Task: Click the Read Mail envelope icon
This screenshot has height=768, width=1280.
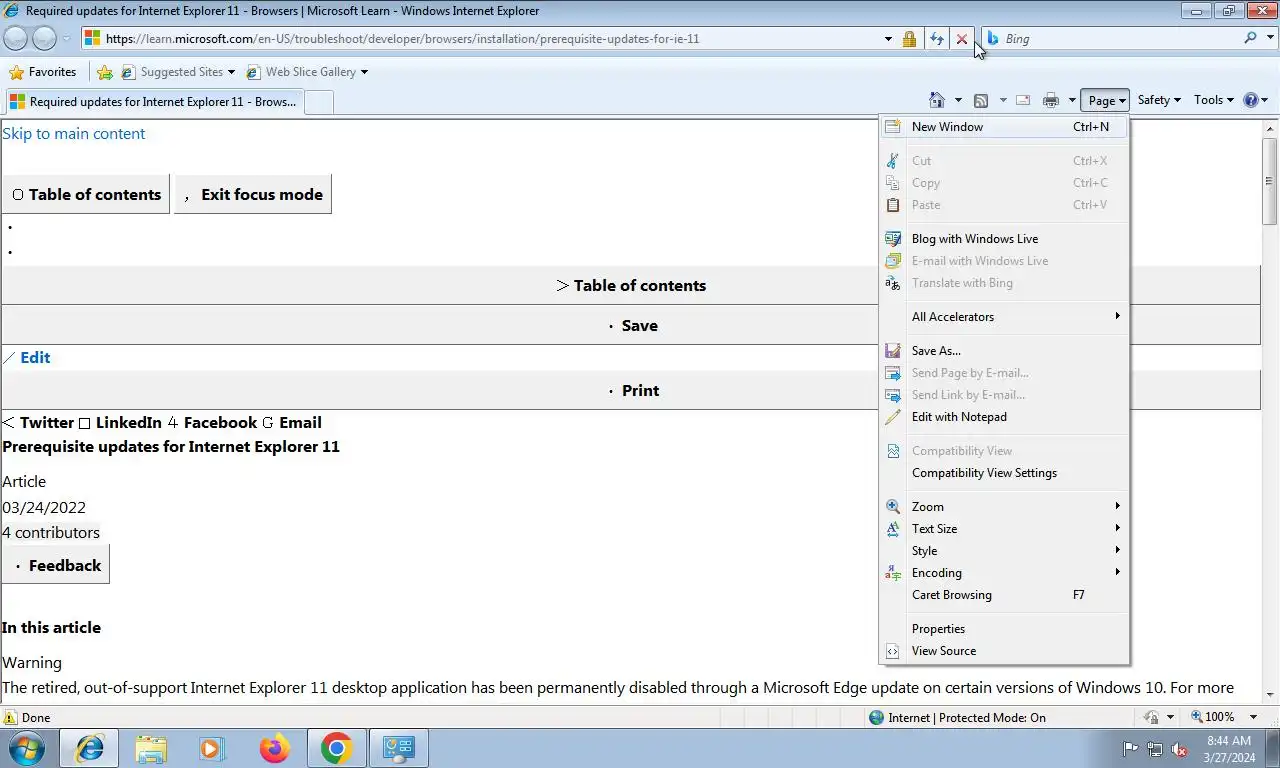Action: tap(1023, 100)
